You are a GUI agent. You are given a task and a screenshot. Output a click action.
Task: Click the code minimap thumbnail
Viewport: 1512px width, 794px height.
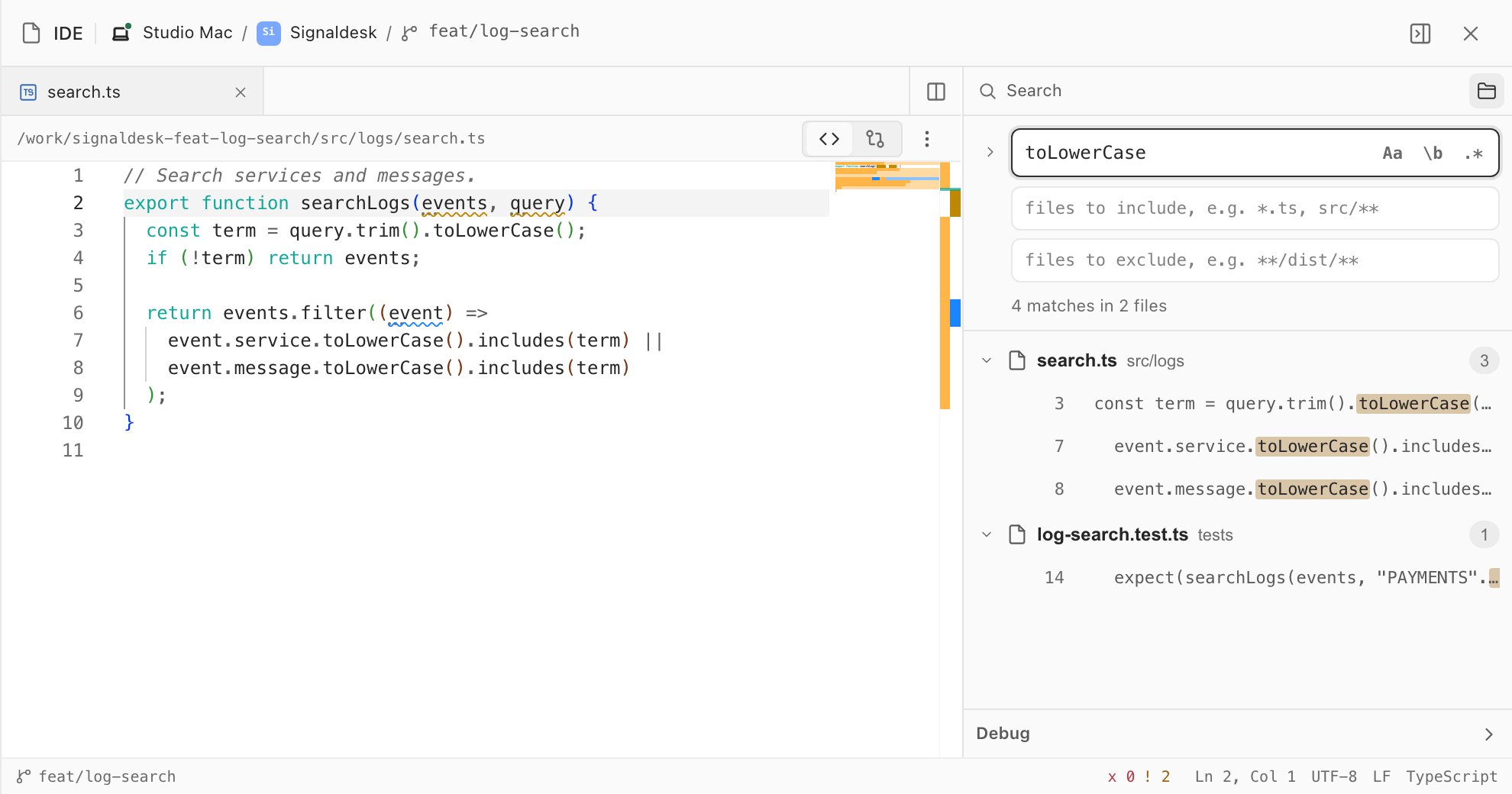pyautogui.click(x=887, y=176)
